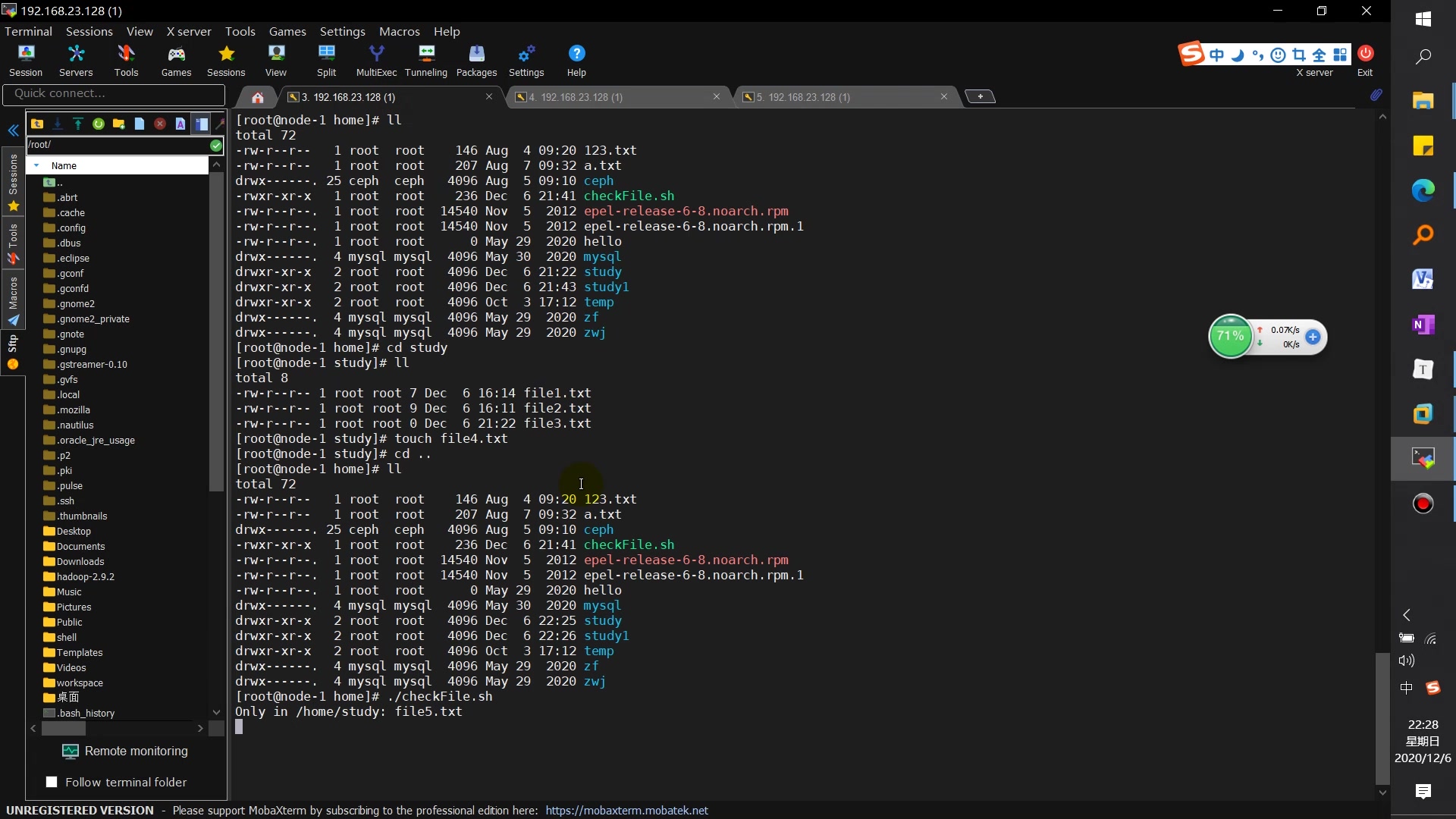Toggle the file panel view mode icon
1456x819 pixels.
click(x=201, y=124)
